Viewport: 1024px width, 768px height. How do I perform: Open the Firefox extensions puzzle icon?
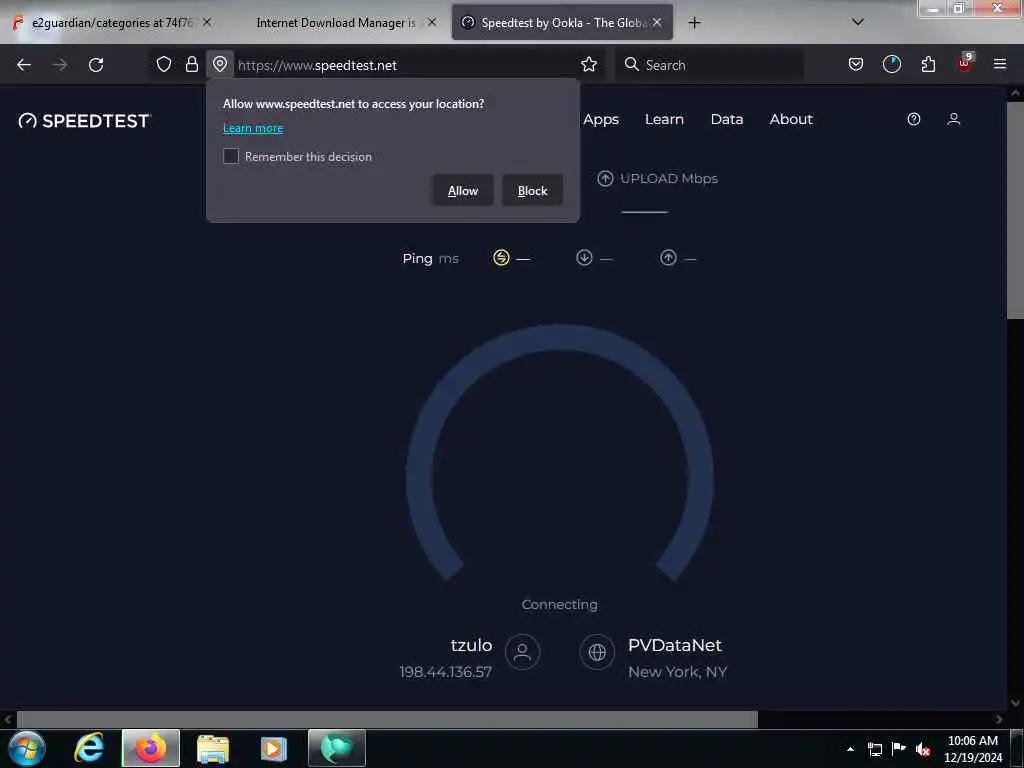928,64
